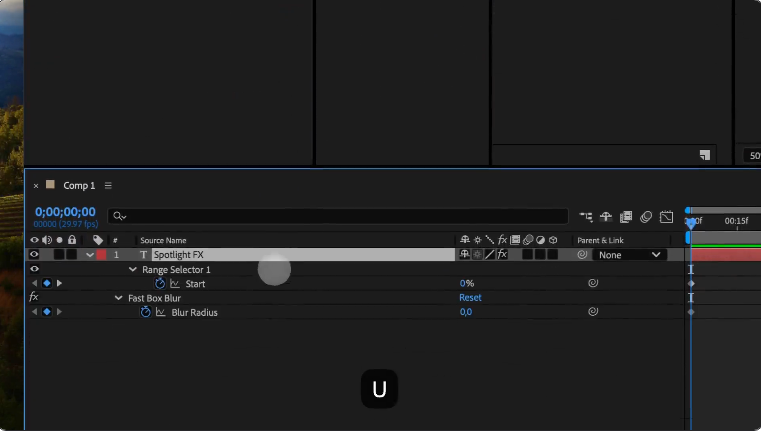Click the Start property graph icon
The image size is (761, 434).
coord(175,284)
